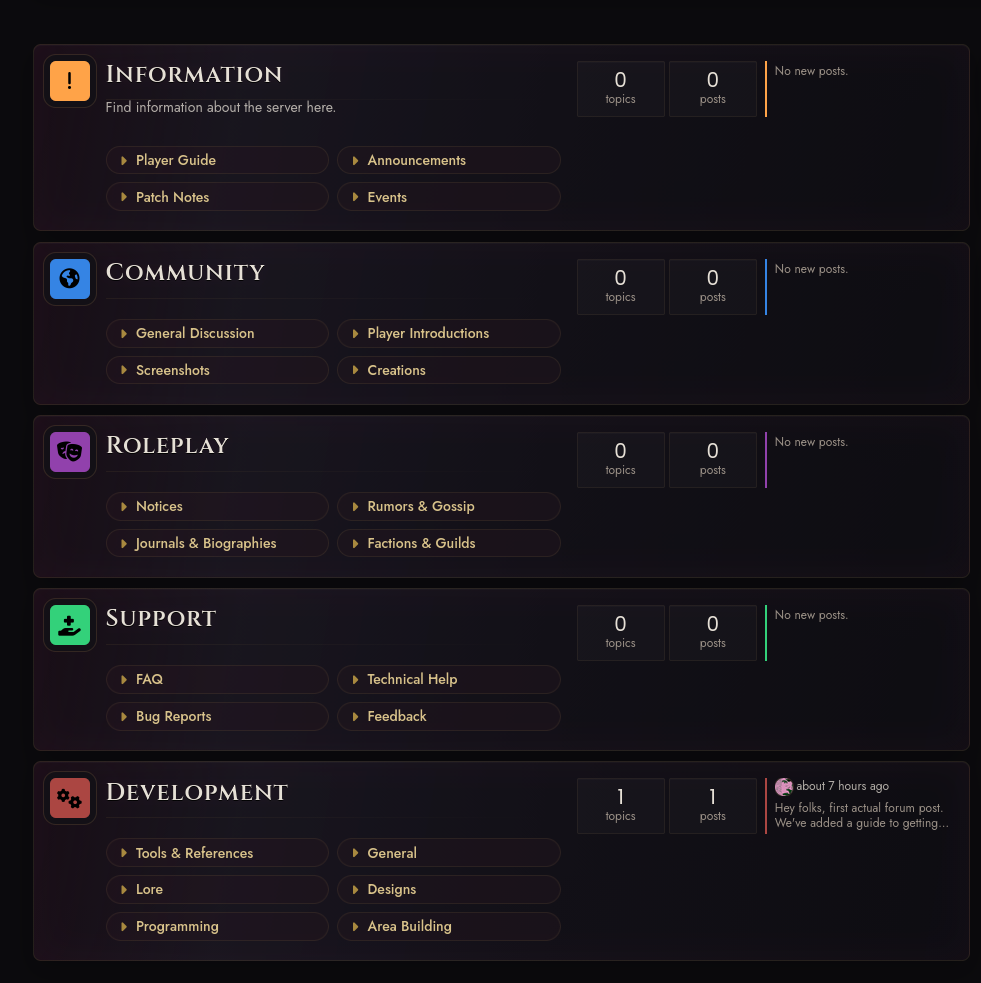Open the Roleplay category title
Screen dimensions: 981x983
(x=167, y=445)
